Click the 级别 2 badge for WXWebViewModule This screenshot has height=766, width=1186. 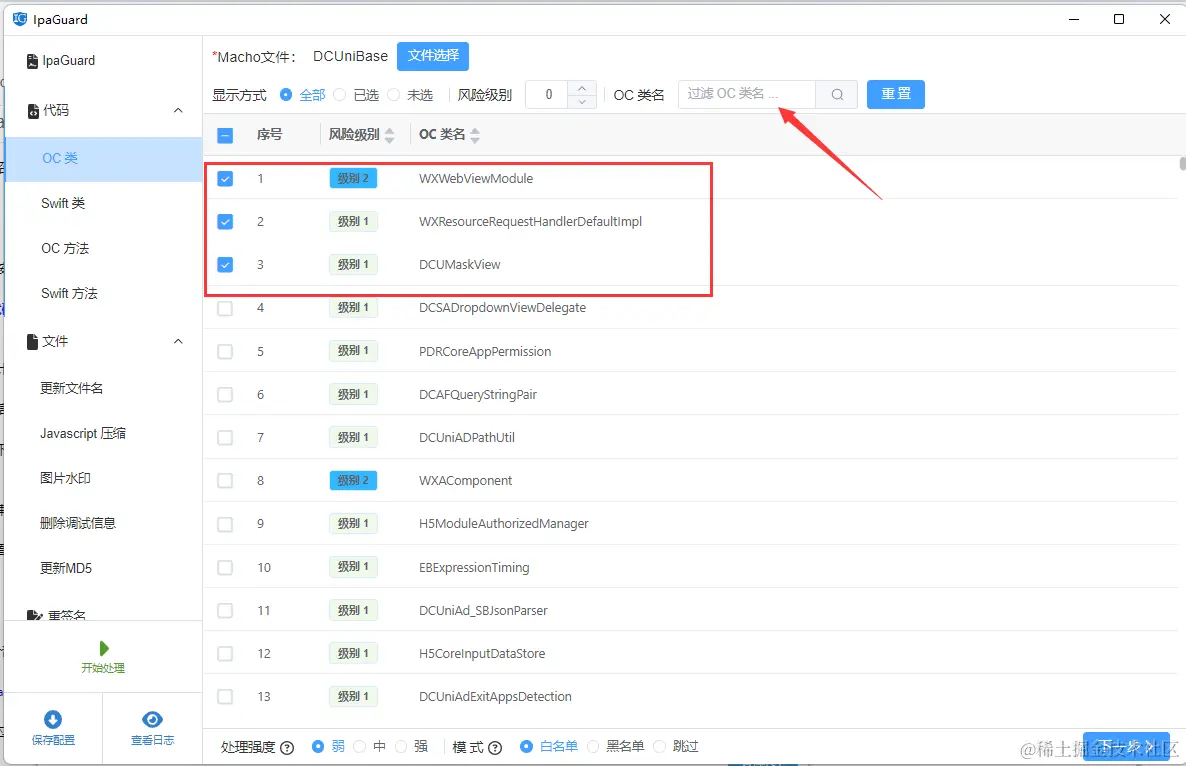(353, 178)
